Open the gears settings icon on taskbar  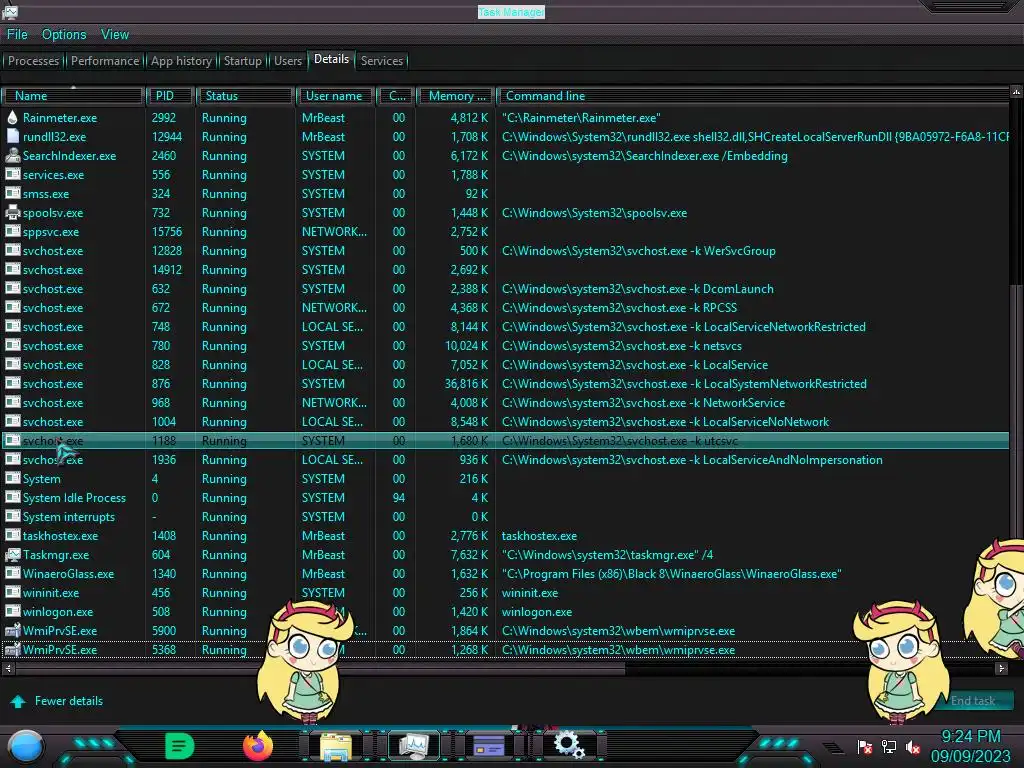(x=569, y=744)
